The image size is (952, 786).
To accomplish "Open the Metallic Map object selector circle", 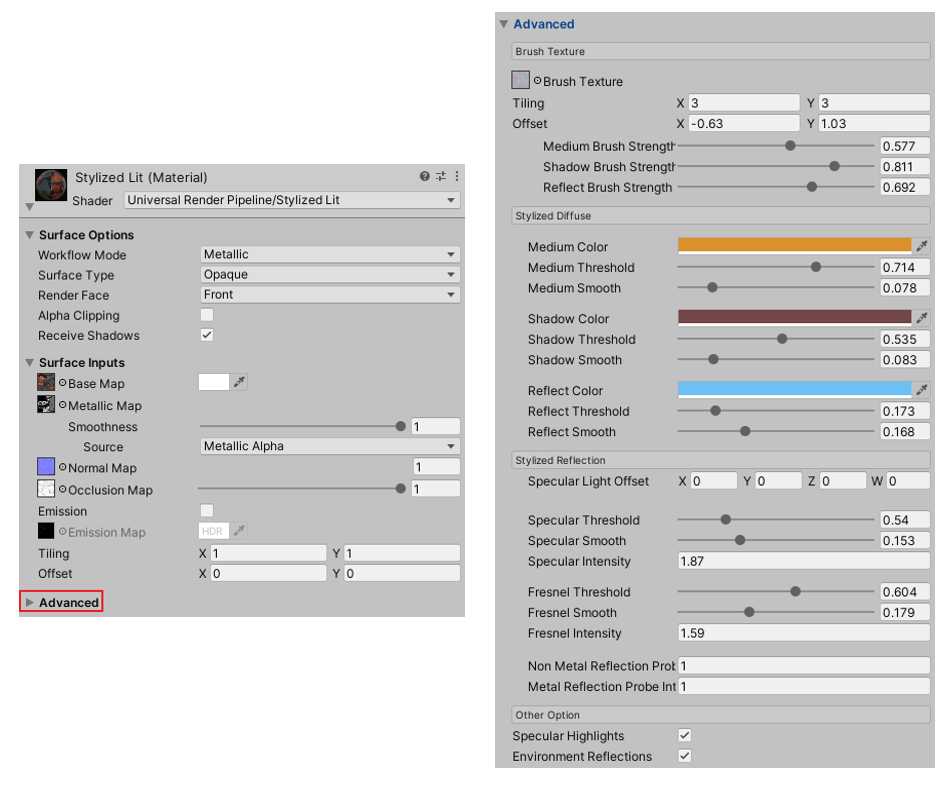I will tap(63, 405).
